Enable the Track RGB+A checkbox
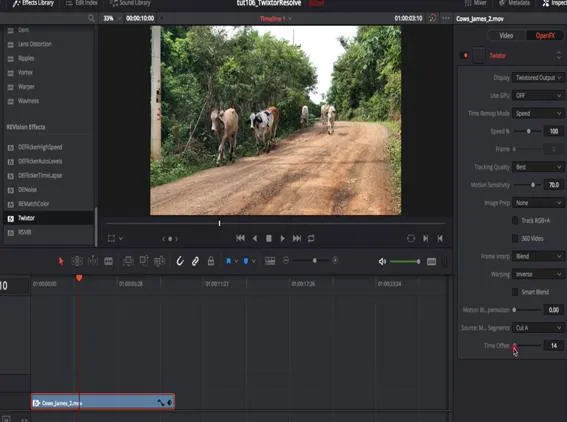The height and width of the screenshot is (422, 567). 515,221
